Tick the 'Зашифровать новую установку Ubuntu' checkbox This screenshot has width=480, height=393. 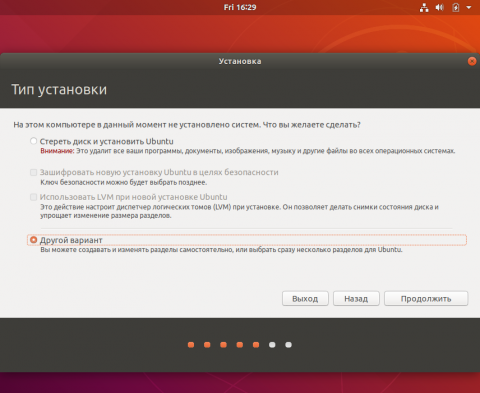pyautogui.click(x=33, y=172)
